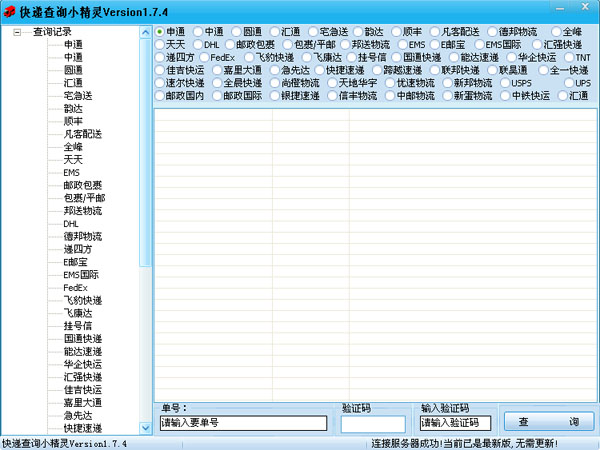Select 飞豹快递 tree entry
The image size is (600, 450).
pos(83,301)
